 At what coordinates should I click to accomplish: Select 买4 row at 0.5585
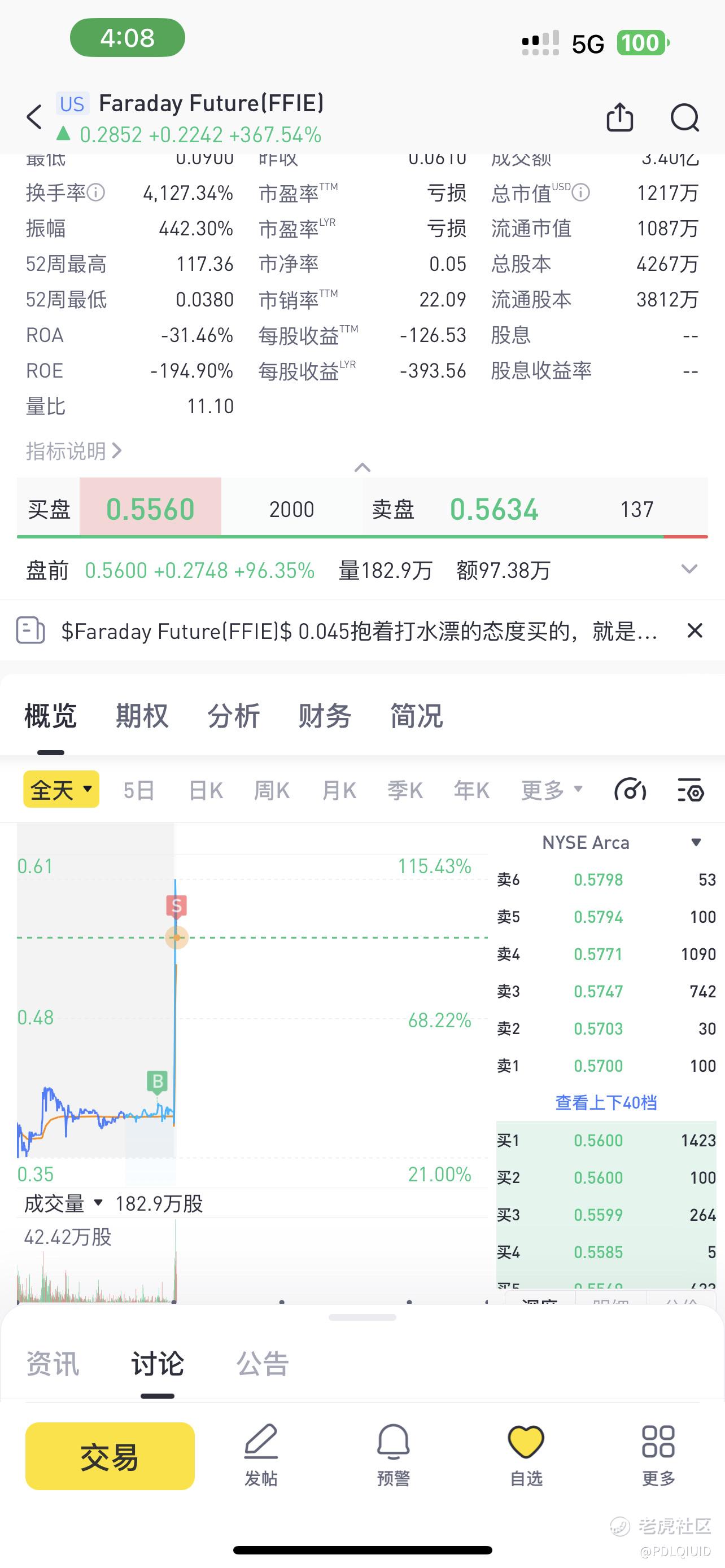coord(606,1252)
